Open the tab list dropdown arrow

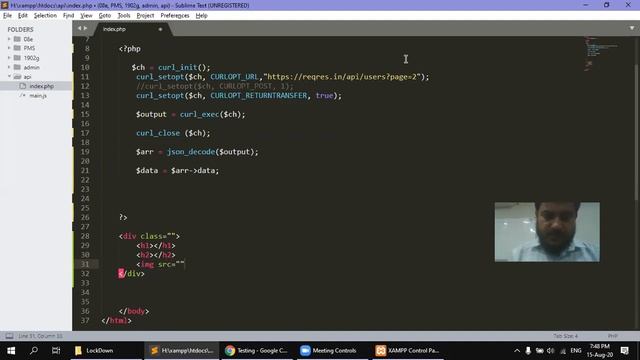point(631,28)
